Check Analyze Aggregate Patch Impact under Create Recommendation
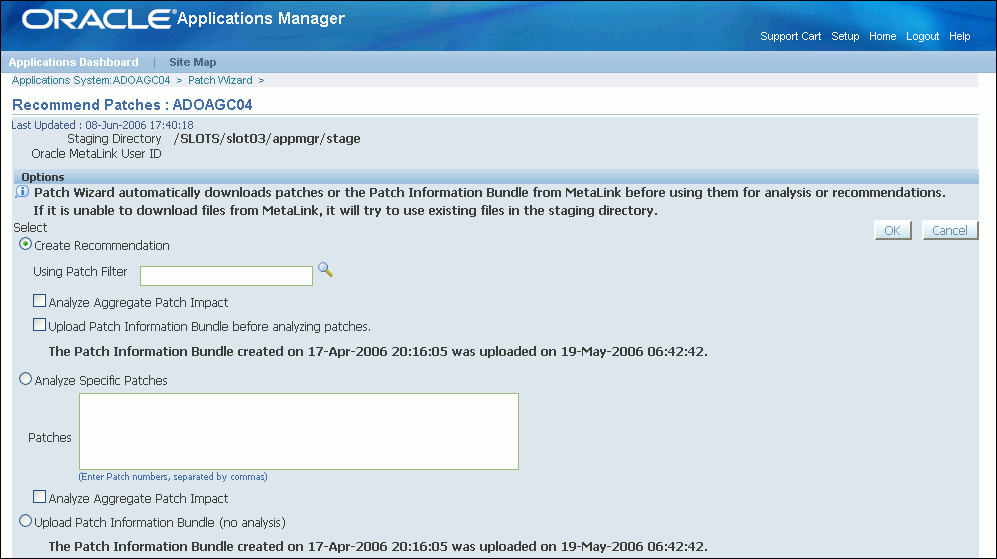Screen dimensions: 997x559 (x=39, y=301)
